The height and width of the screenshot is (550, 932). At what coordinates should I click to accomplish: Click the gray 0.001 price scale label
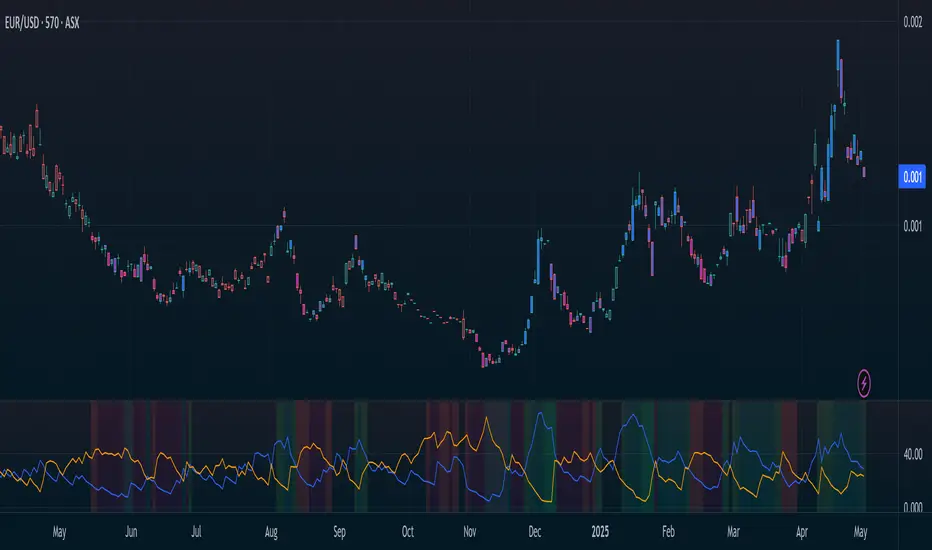tap(912, 226)
